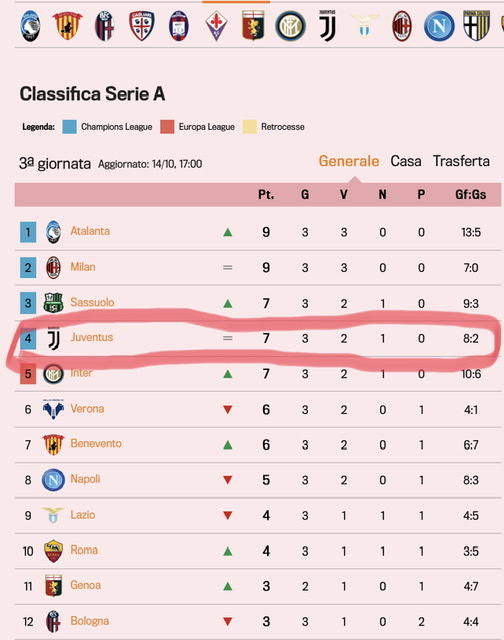Click the Fiorentina crest in team bar
504x640 pixels.
[x=216, y=25]
